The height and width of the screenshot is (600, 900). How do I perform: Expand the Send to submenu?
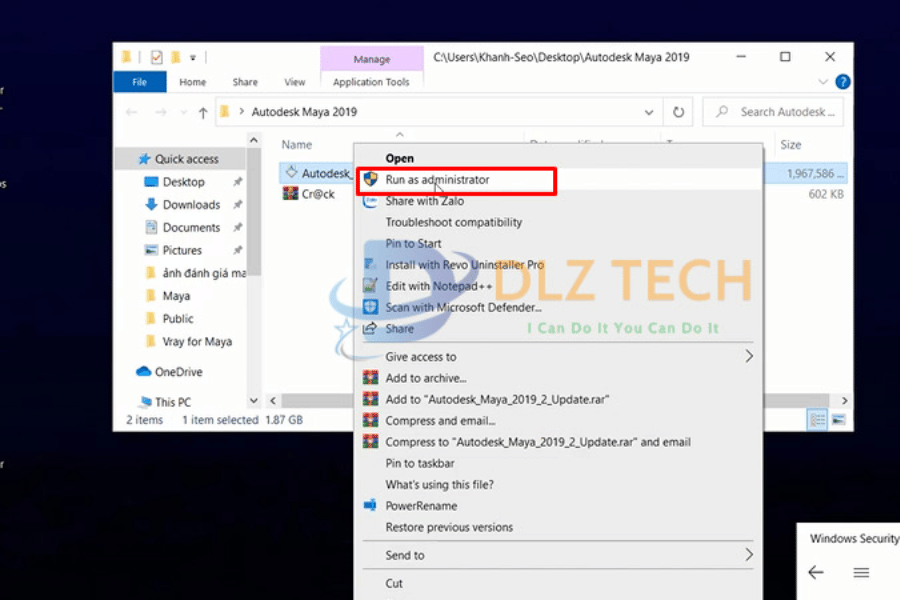point(748,555)
